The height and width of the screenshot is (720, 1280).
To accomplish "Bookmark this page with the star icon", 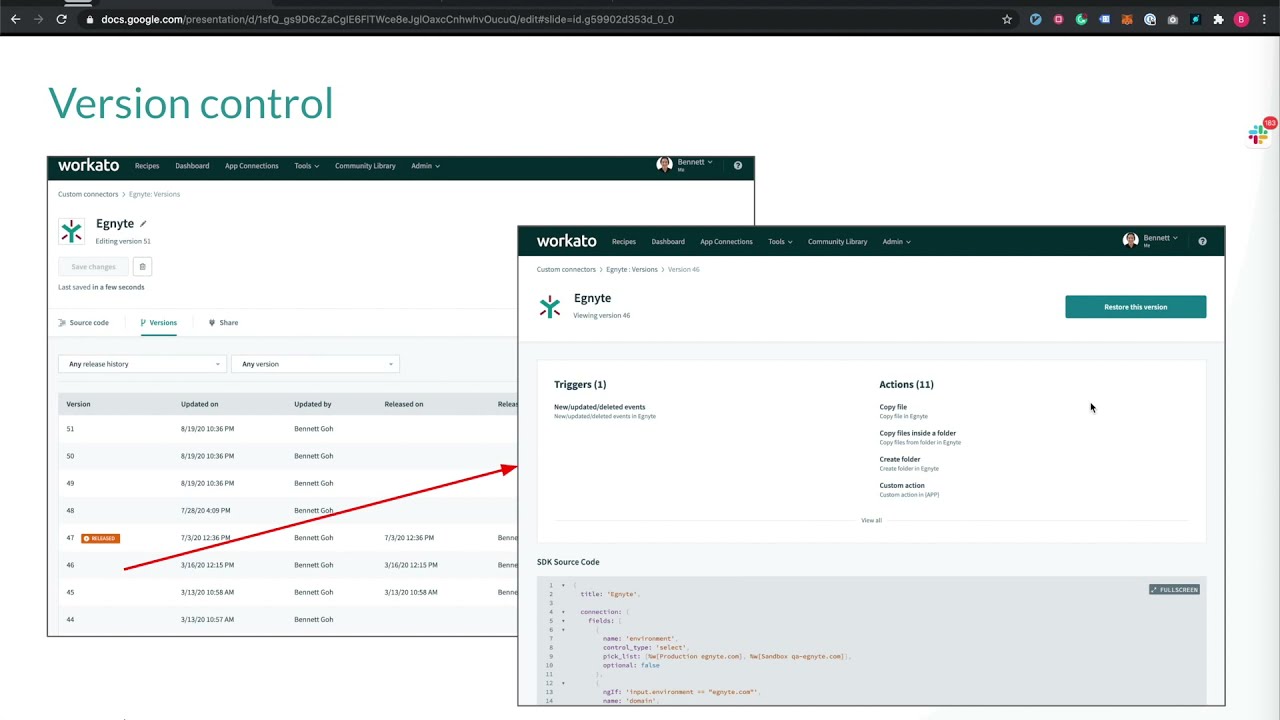I will pyautogui.click(x=1007, y=19).
